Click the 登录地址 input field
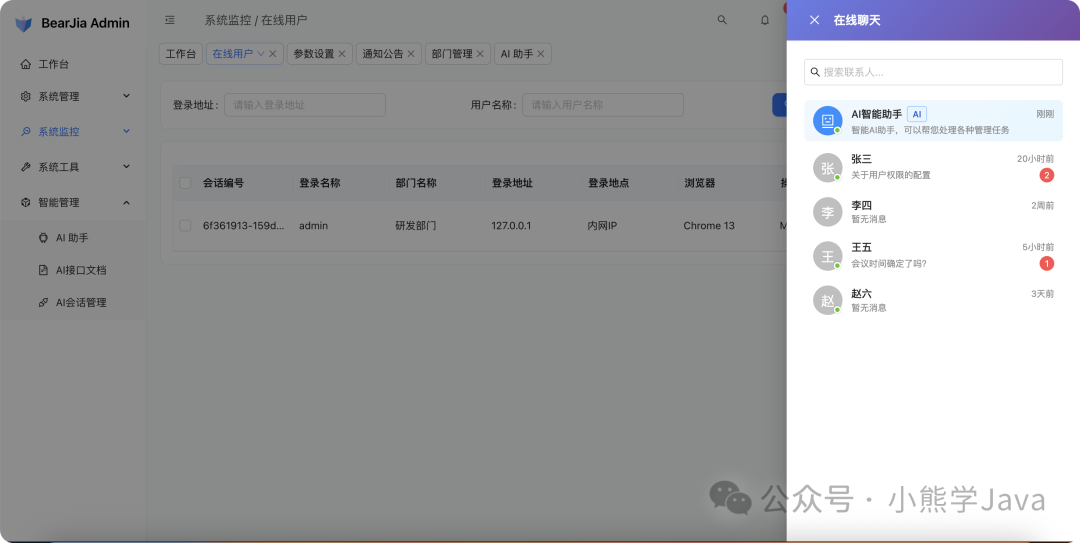The height and width of the screenshot is (543, 1080). pyautogui.click(x=304, y=105)
